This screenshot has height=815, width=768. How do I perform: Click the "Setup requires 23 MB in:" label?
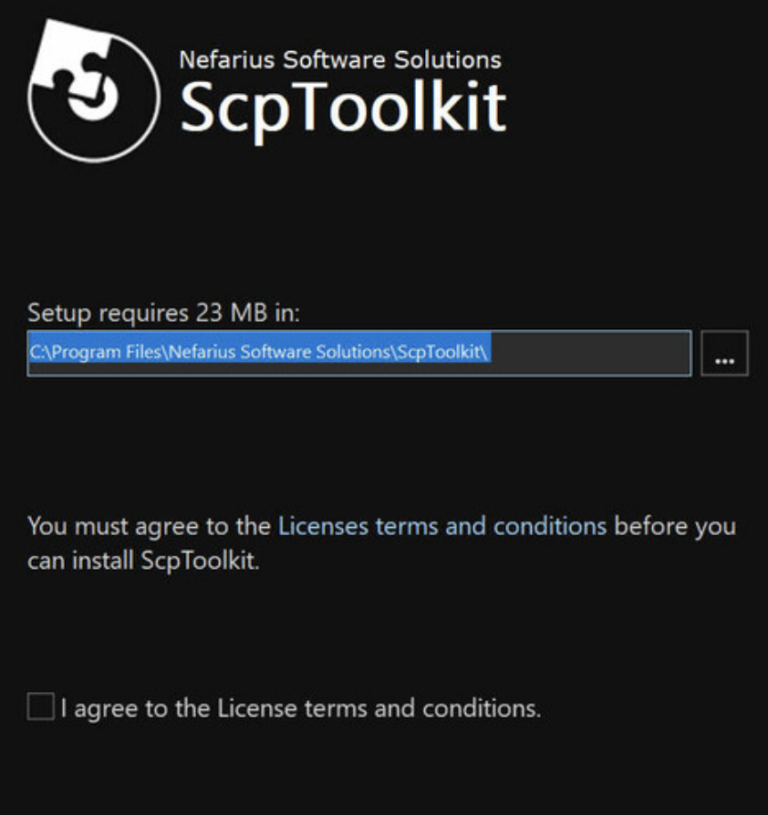coord(163,313)
